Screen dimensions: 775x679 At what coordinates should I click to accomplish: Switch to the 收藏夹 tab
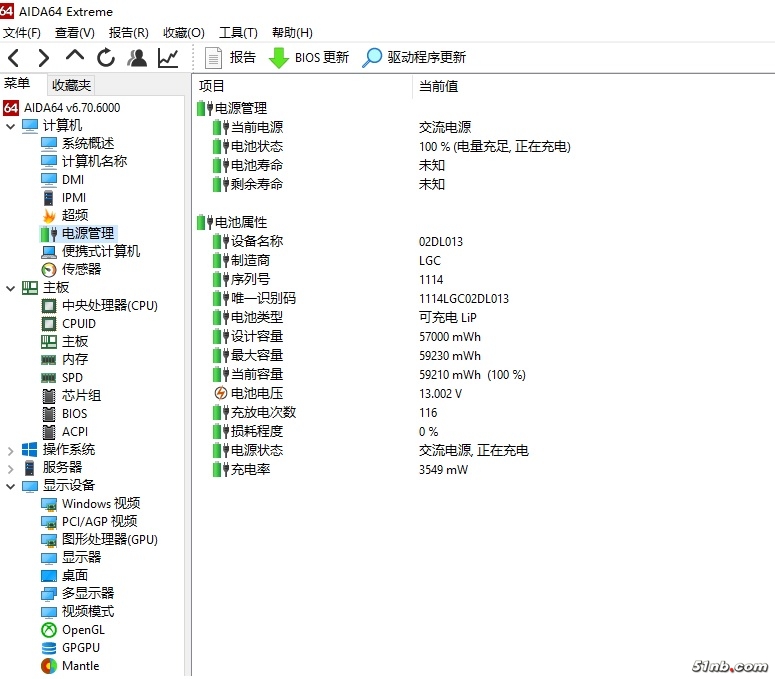coord(71,86)
